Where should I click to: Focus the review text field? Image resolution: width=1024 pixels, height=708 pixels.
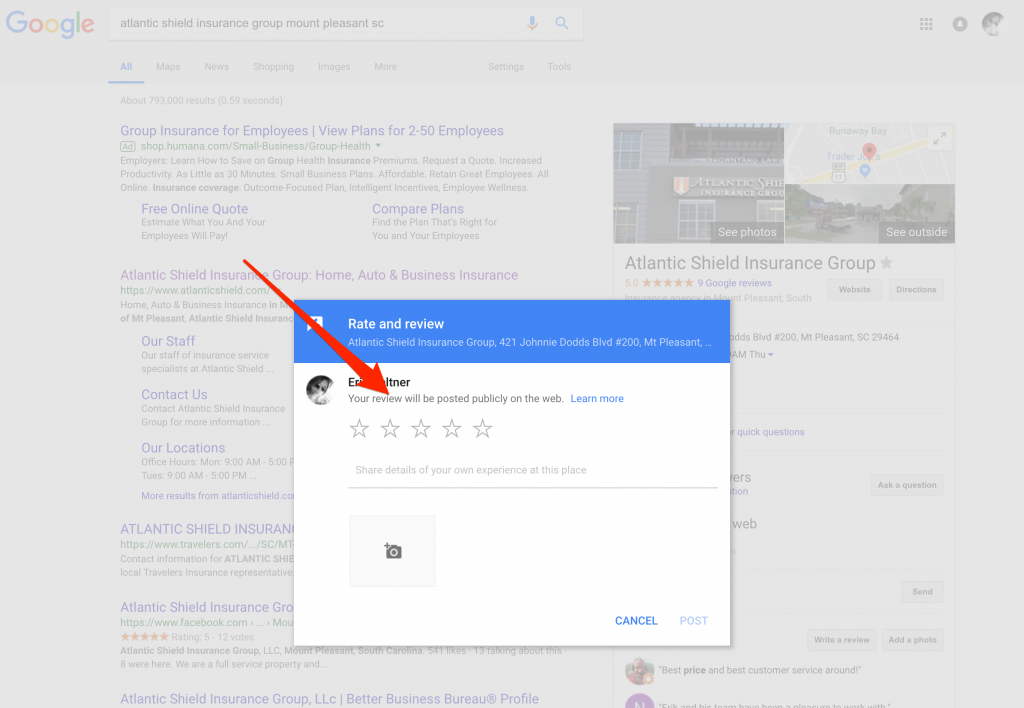532,470
